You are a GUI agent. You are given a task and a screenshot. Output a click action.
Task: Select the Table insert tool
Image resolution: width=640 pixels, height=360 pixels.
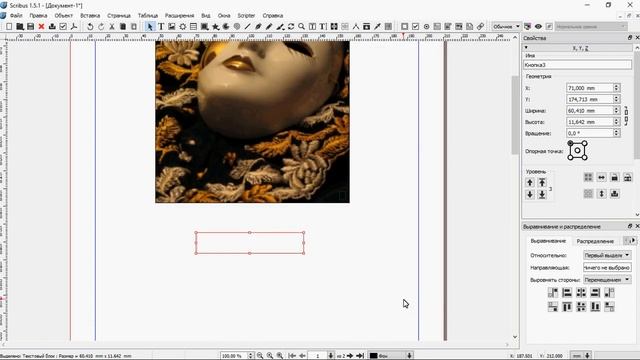click(x=193, y=27)
